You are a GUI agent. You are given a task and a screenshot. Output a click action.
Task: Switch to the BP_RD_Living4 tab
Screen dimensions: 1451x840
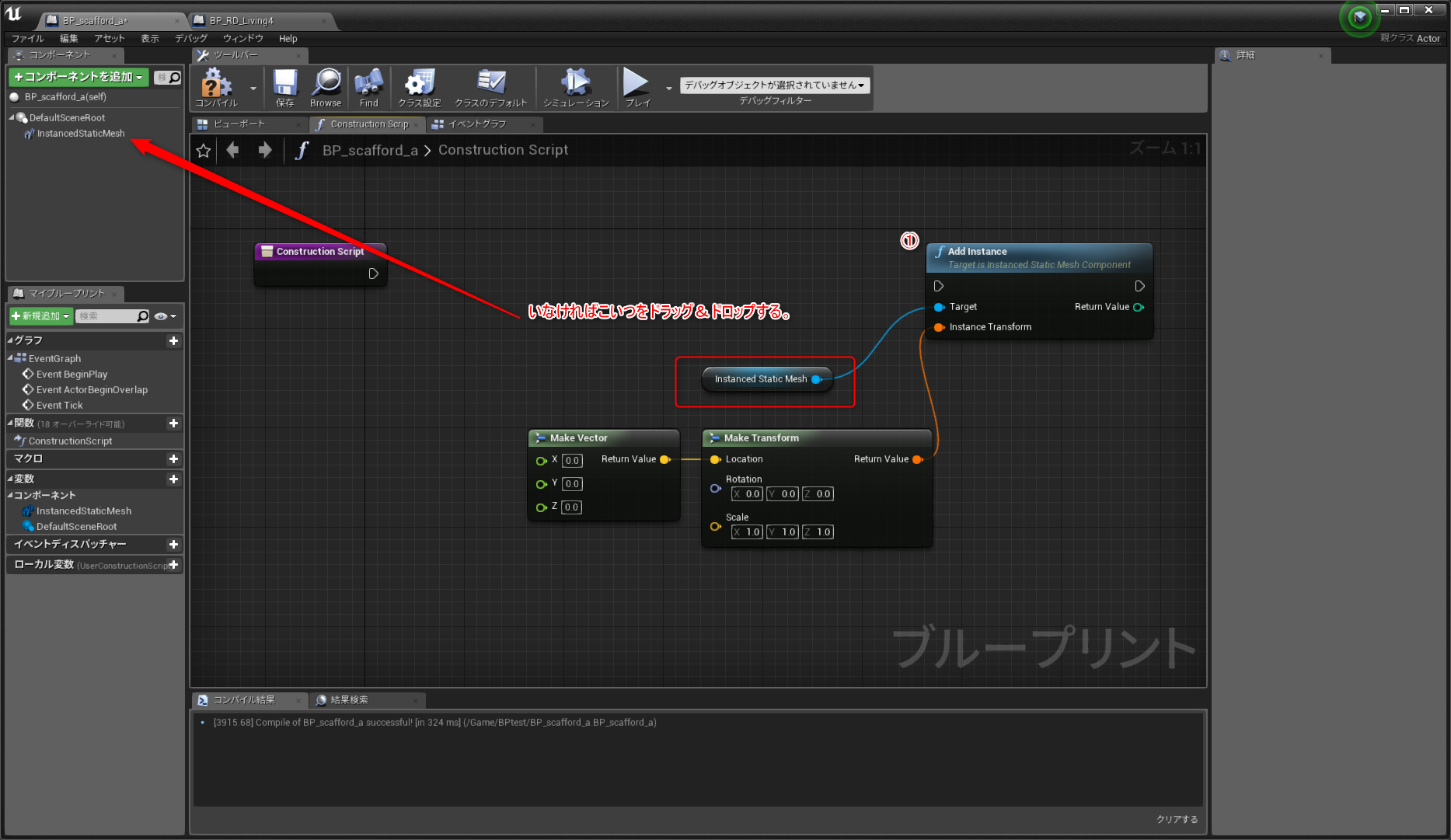point(263,21)
